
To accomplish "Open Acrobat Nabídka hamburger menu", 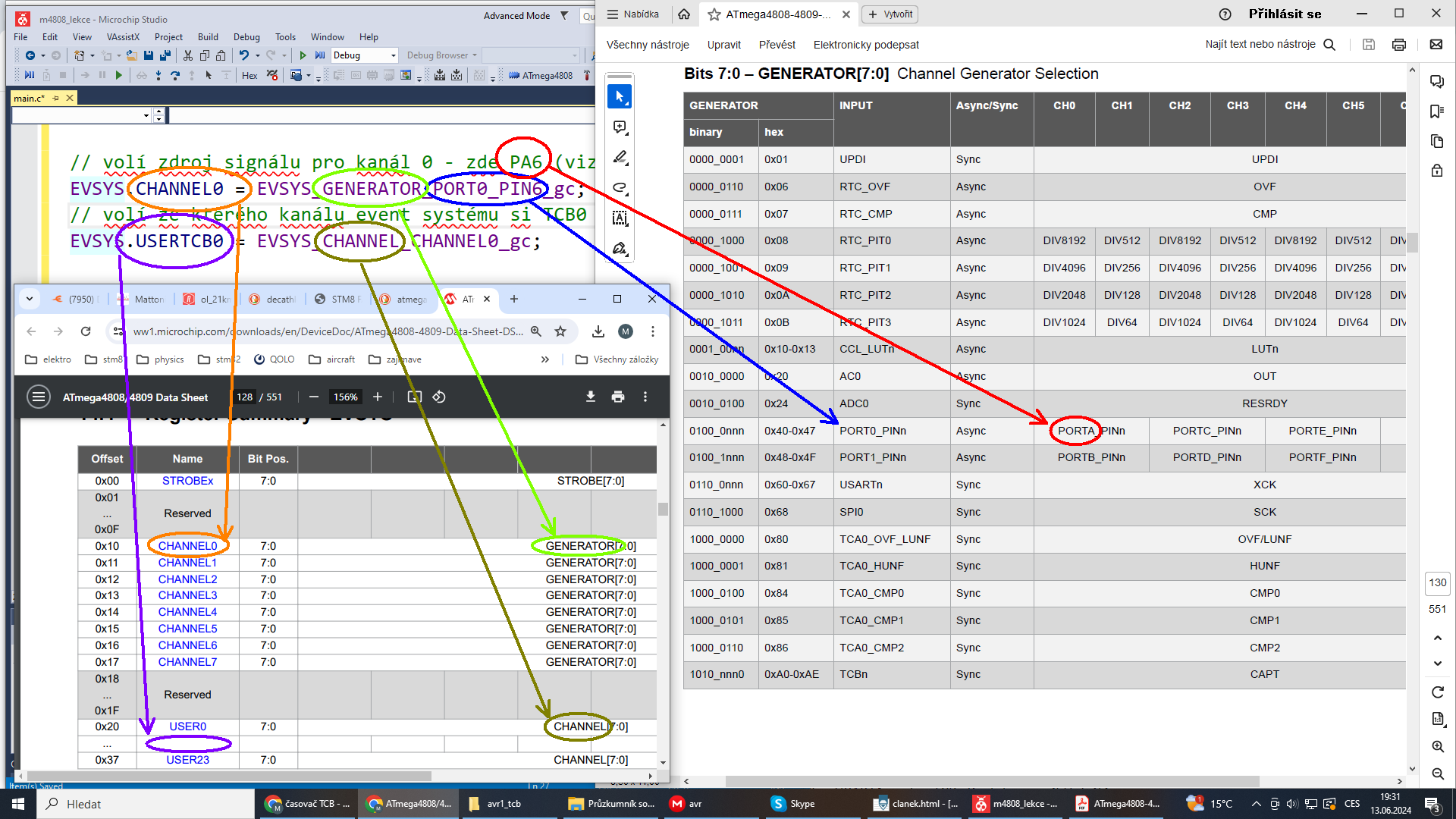I will 633,14.
